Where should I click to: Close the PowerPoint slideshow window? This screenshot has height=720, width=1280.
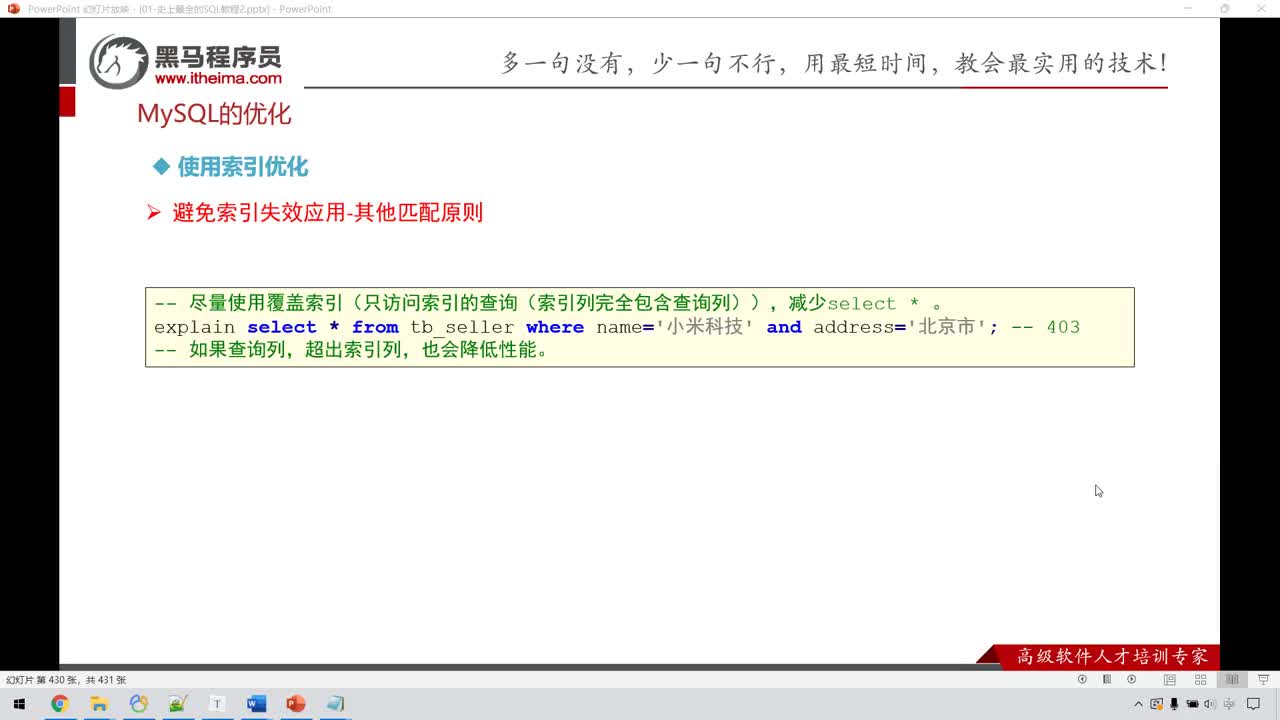[1262, 8]
